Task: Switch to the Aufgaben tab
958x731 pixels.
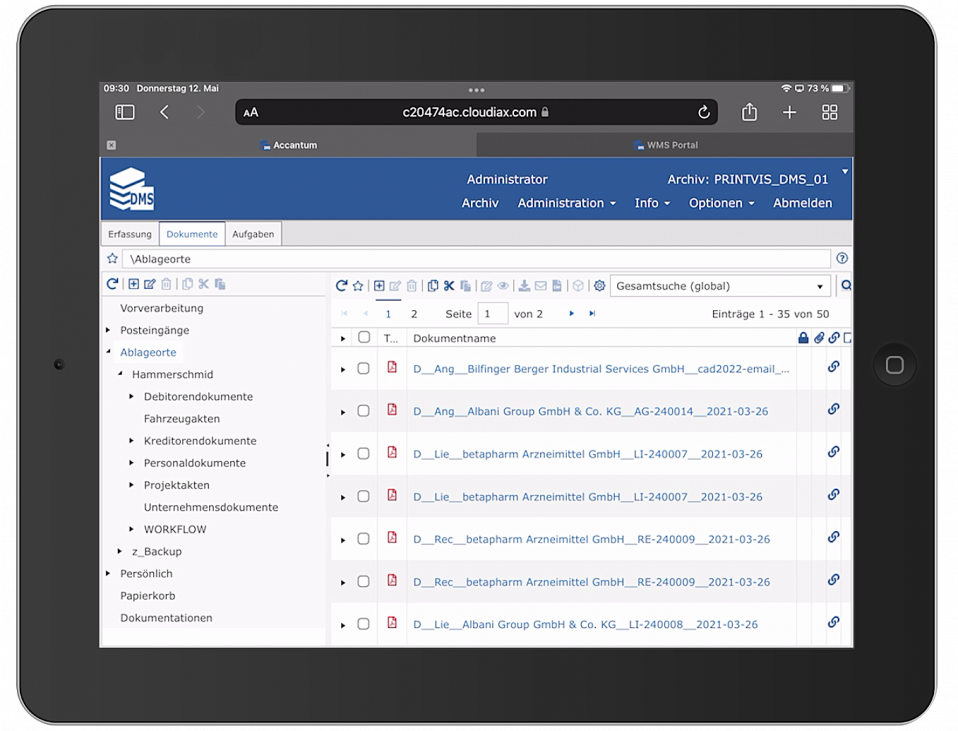Action: tap(253, 234)
